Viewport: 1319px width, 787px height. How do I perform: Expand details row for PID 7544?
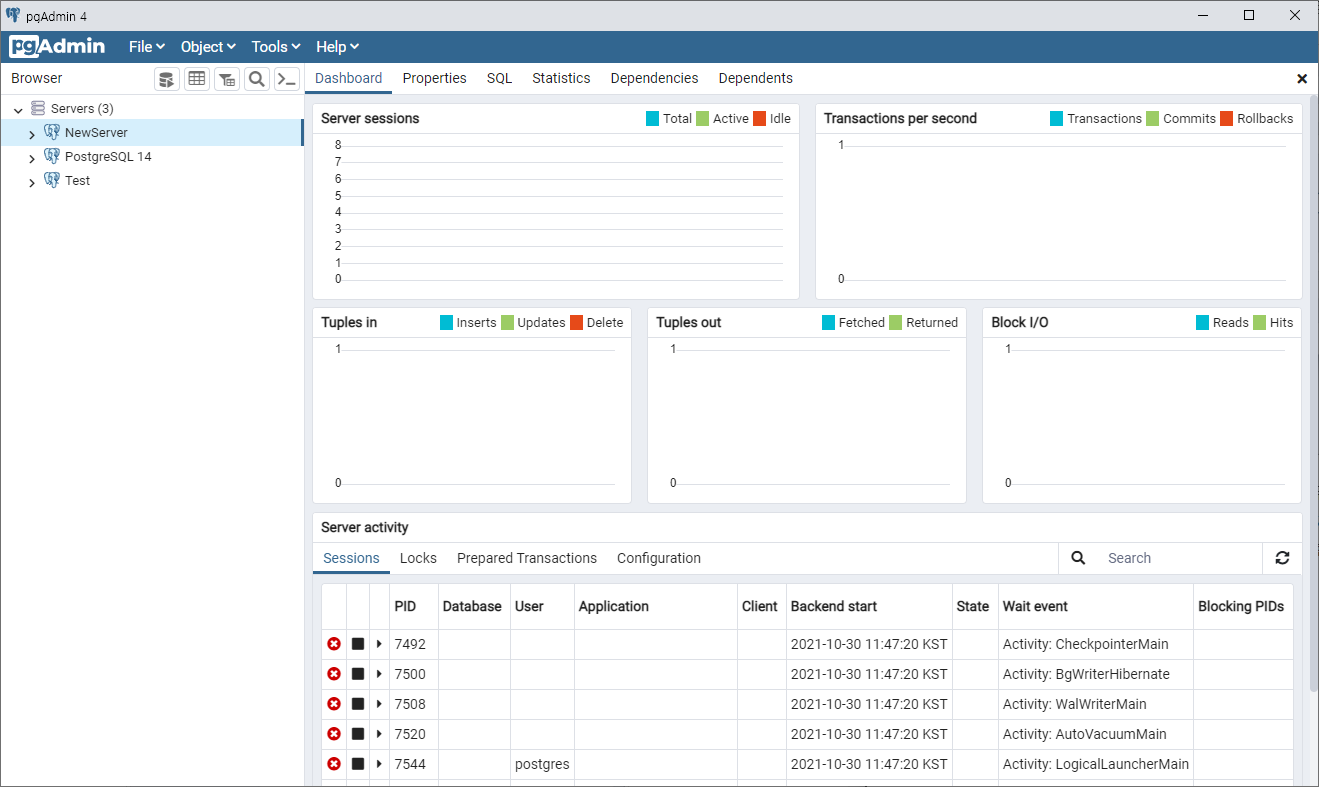379,764
